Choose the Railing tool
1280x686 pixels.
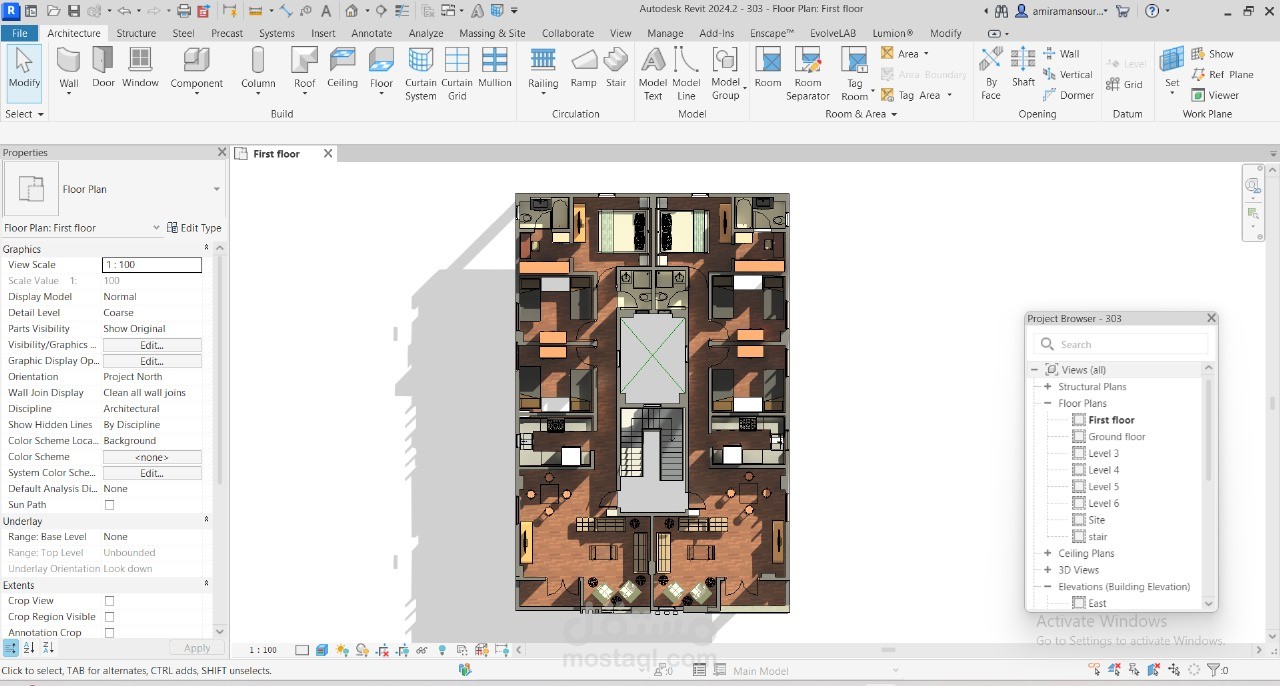pyautogui.click(x=543, y=70)
